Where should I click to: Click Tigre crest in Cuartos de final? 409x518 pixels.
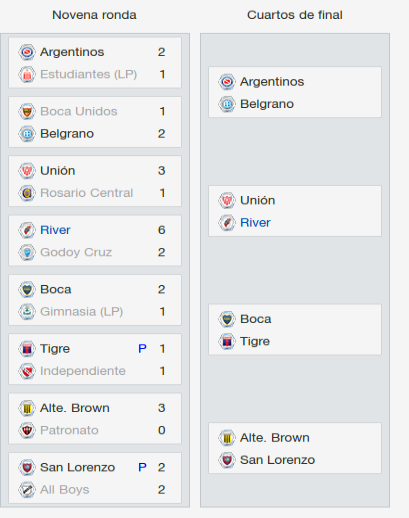pos(227,341)
